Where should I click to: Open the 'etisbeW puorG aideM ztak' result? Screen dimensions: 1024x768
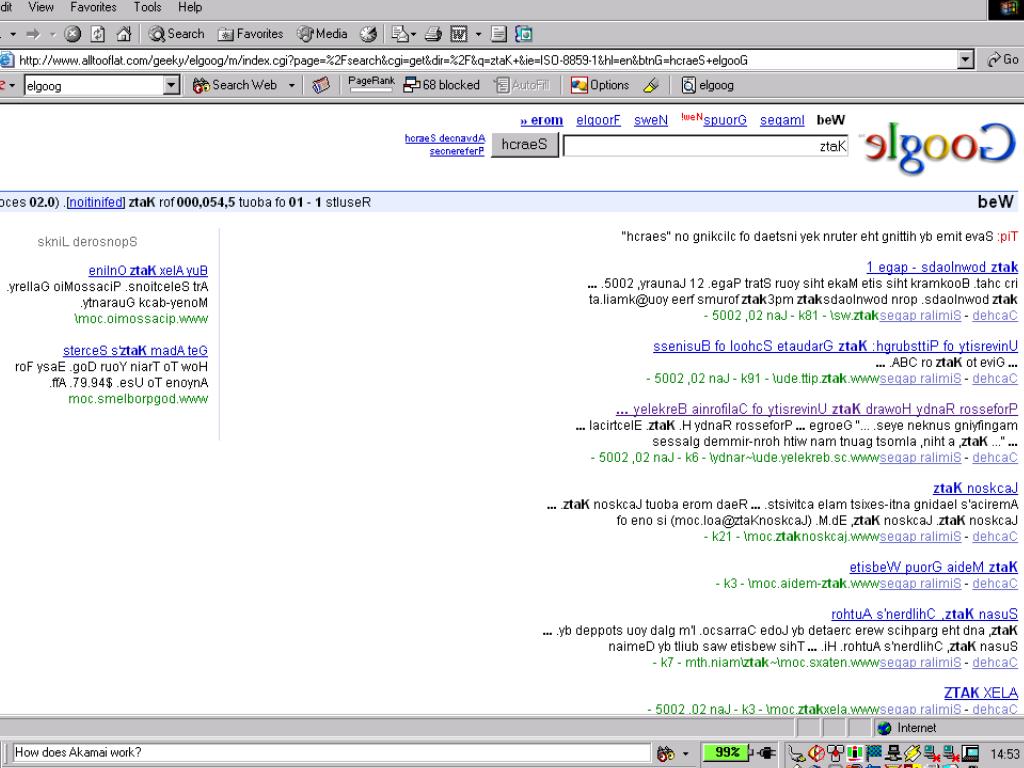(x=933, y=567)
